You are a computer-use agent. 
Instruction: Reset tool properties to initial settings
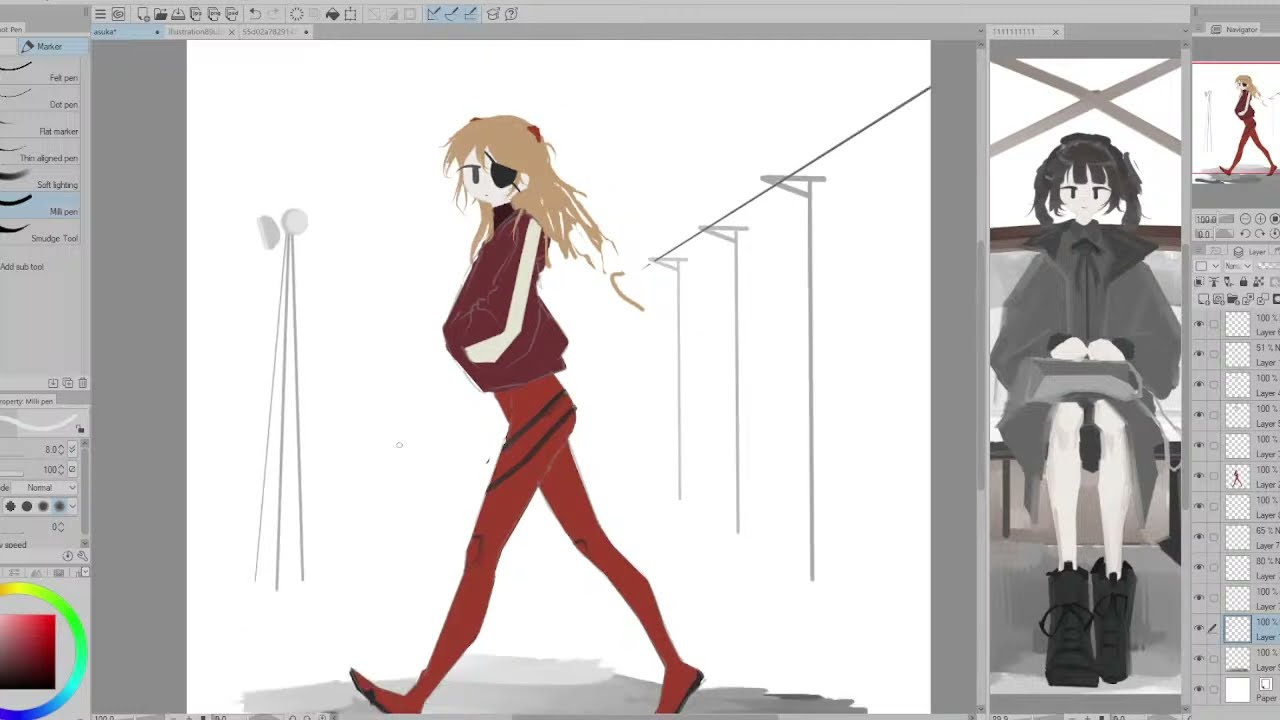click(68, 556)
